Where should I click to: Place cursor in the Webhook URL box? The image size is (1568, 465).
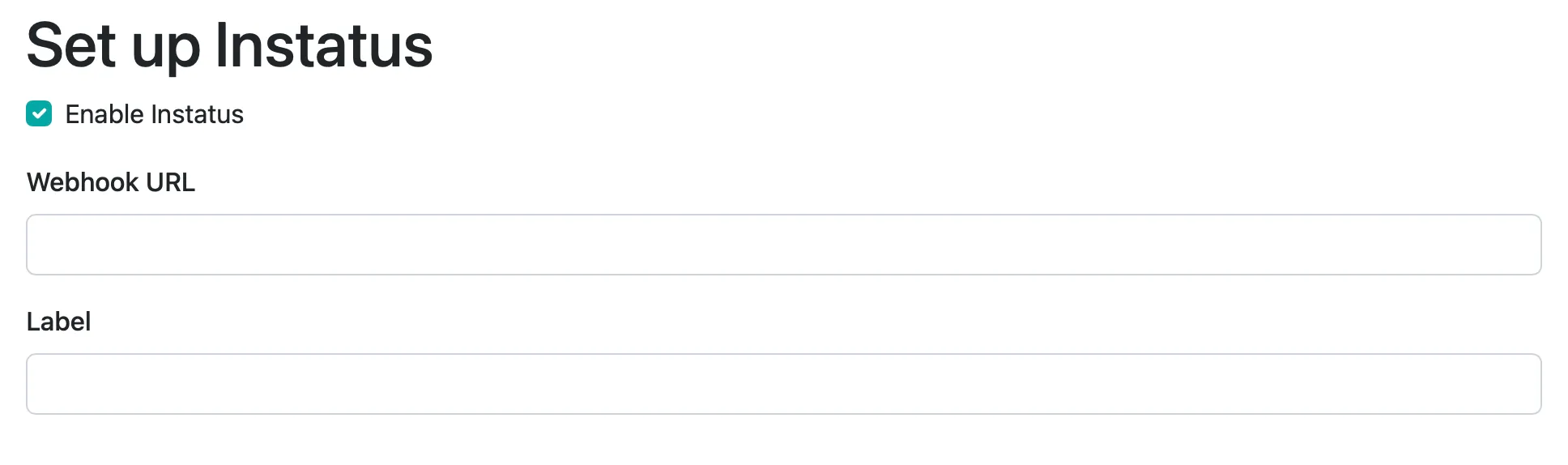783,245
